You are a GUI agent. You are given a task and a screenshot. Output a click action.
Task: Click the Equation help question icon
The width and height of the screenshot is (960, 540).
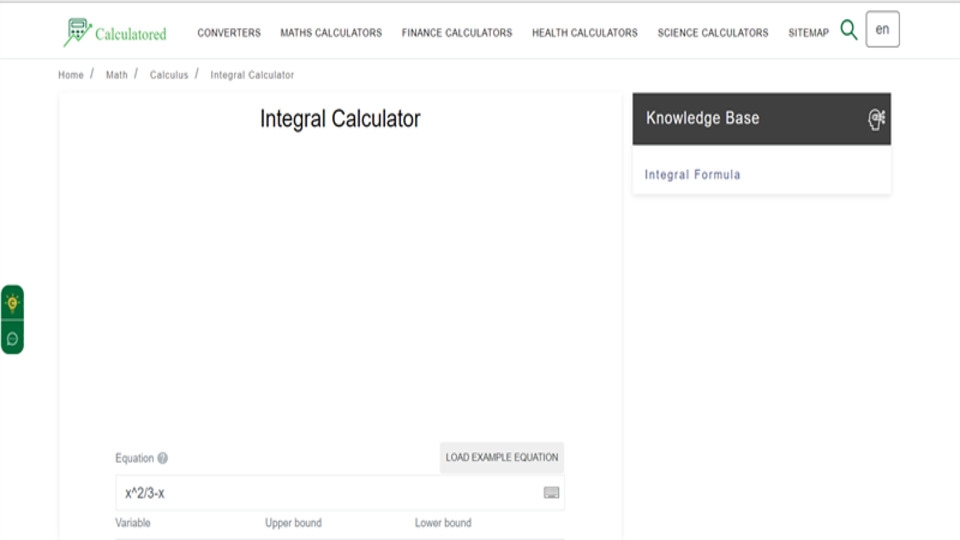[162, 458]
